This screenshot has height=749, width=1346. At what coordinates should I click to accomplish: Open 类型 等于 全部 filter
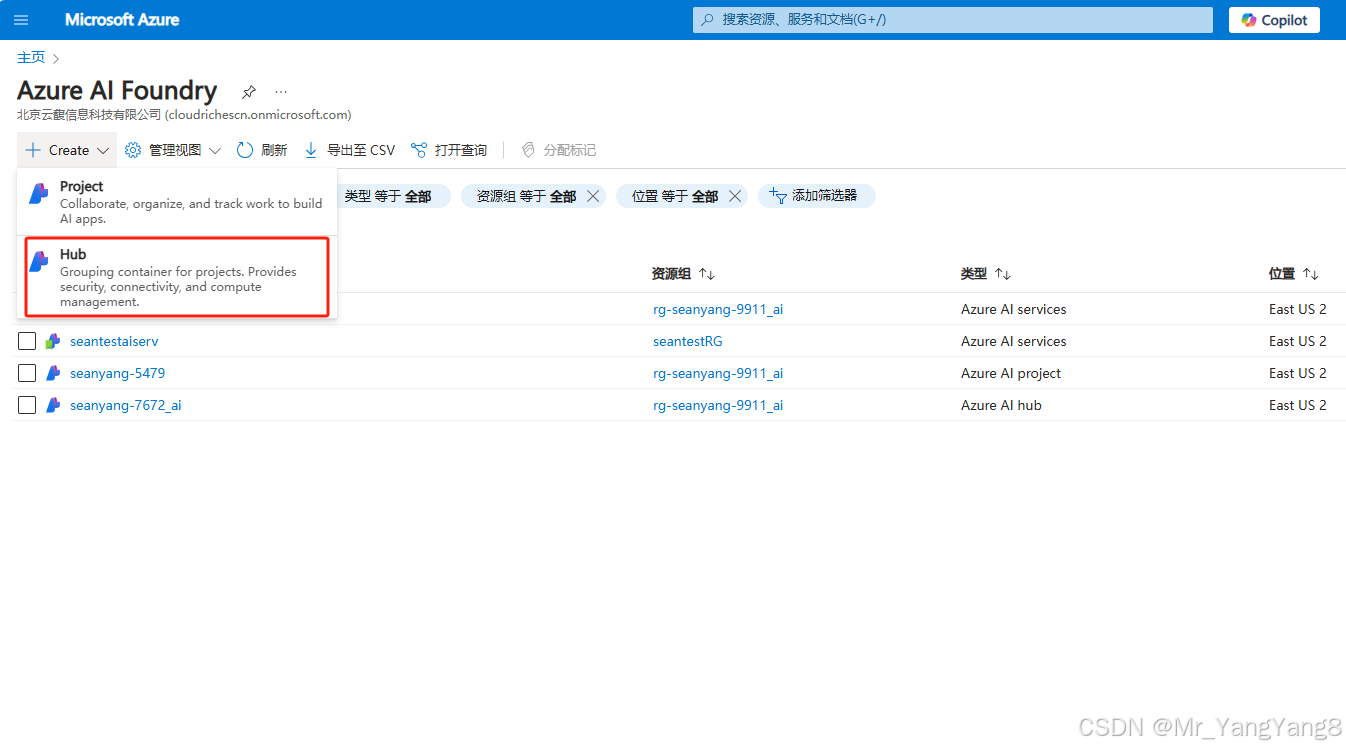point(388,196)
